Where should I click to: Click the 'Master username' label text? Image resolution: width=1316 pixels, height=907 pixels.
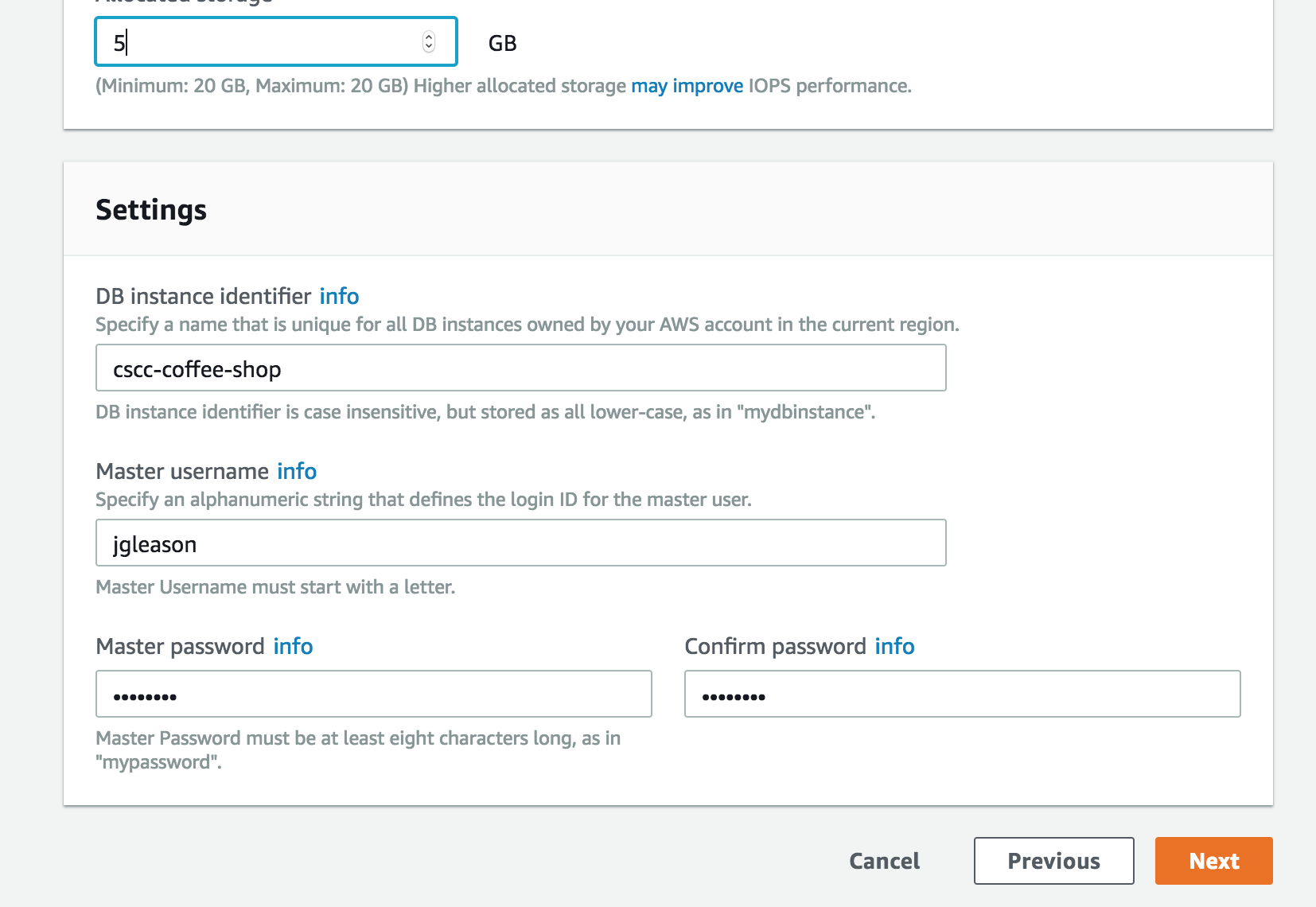[x=182, y=471]
